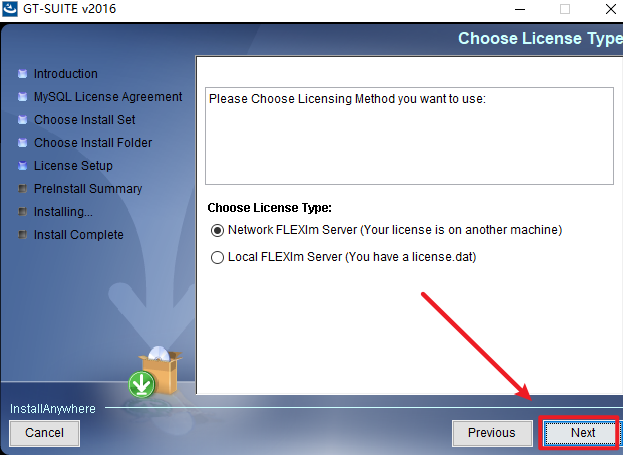Click the InstallAnywhere label
Screen dimensions: 623x455
pyautogui.click(x=53, y=409)
